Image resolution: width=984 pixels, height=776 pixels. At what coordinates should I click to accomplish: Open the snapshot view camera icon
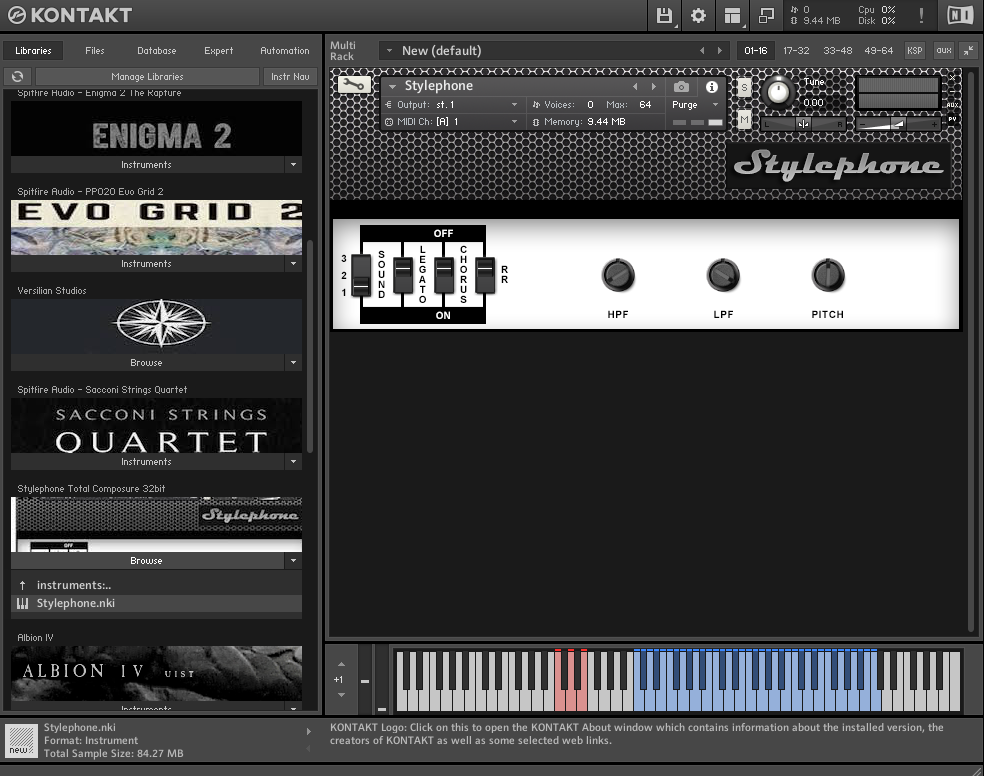point(681,87)
